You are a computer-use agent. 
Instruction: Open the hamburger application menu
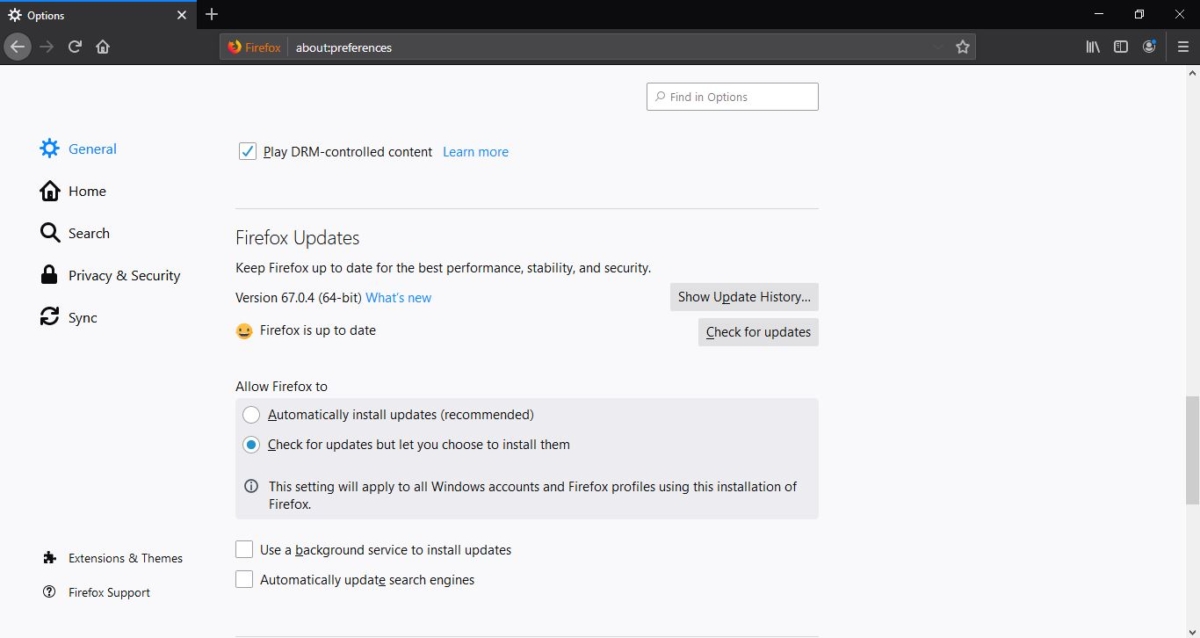click(x=1183, y=47)
